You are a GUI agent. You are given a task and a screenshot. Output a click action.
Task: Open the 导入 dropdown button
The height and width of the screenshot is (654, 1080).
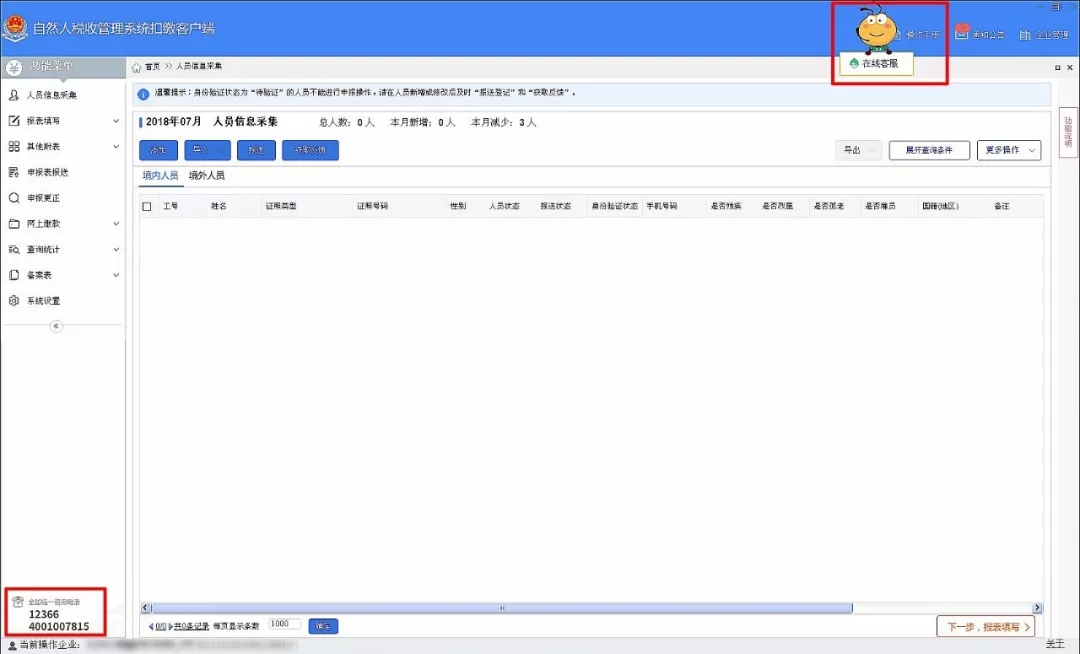point(207,150)
